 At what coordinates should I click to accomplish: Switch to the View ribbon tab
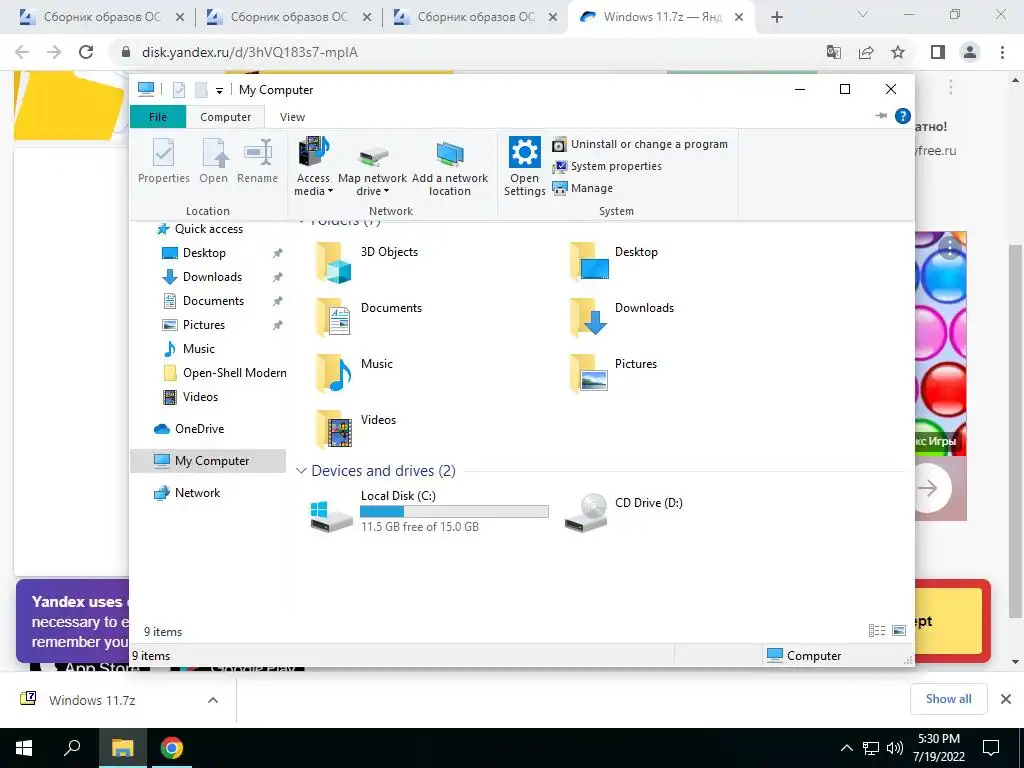[292, 117]
